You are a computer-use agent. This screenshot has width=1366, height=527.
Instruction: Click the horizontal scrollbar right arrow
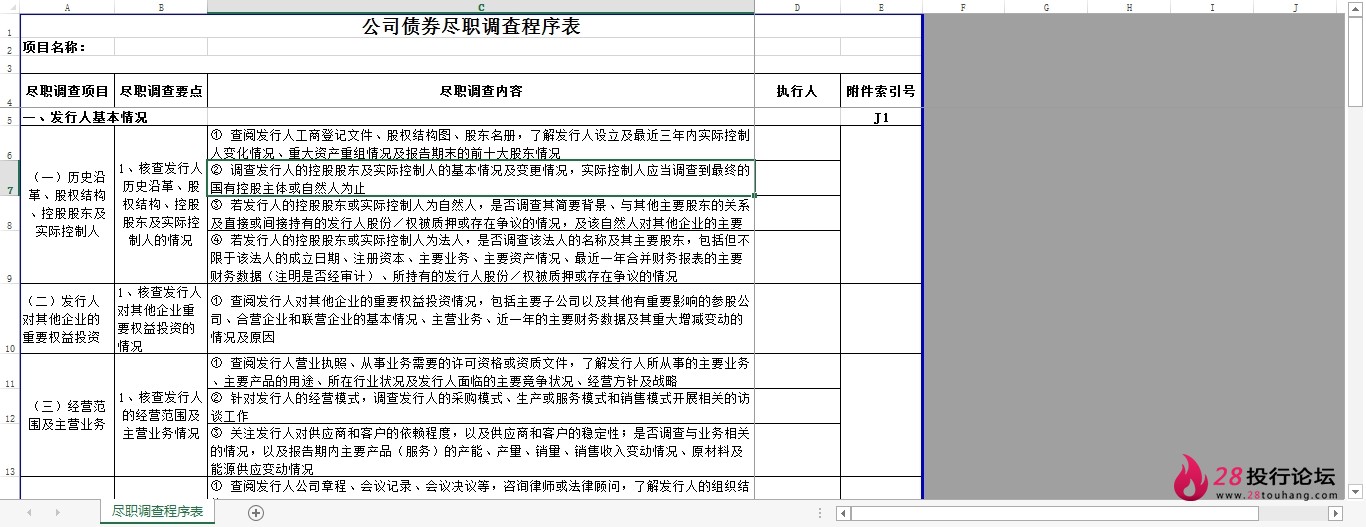tap(1335, 514)
